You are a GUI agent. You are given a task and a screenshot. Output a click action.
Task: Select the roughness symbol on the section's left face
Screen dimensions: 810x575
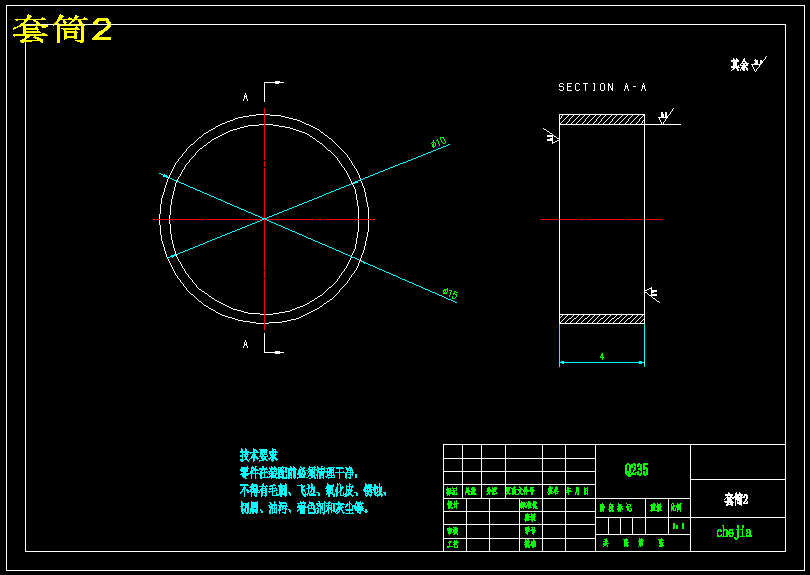click(x=551, y=136)
